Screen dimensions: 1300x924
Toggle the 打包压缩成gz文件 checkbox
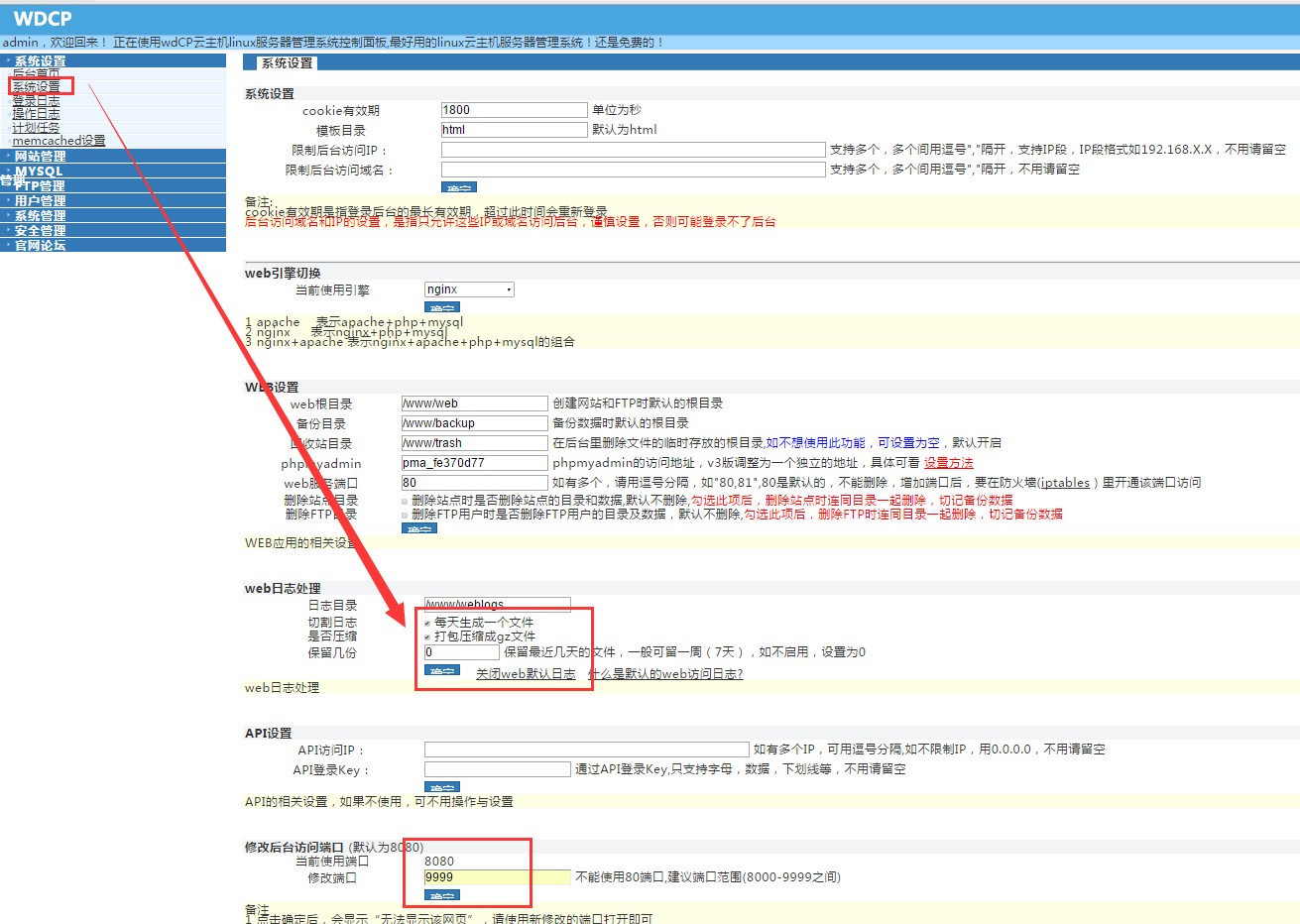click(x=427, y=636)
